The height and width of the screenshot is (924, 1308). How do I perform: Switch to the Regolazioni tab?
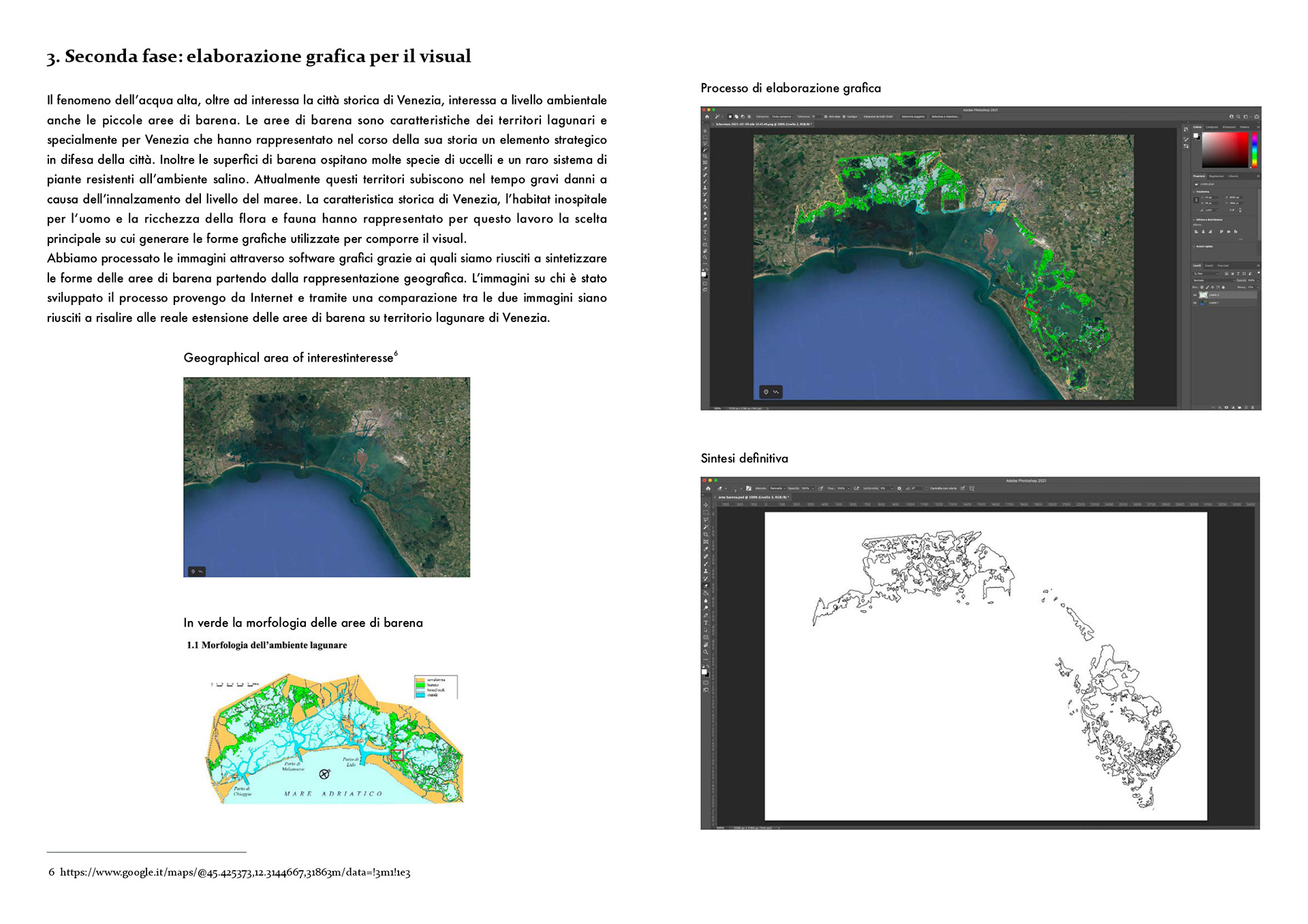coord(1216,176)
